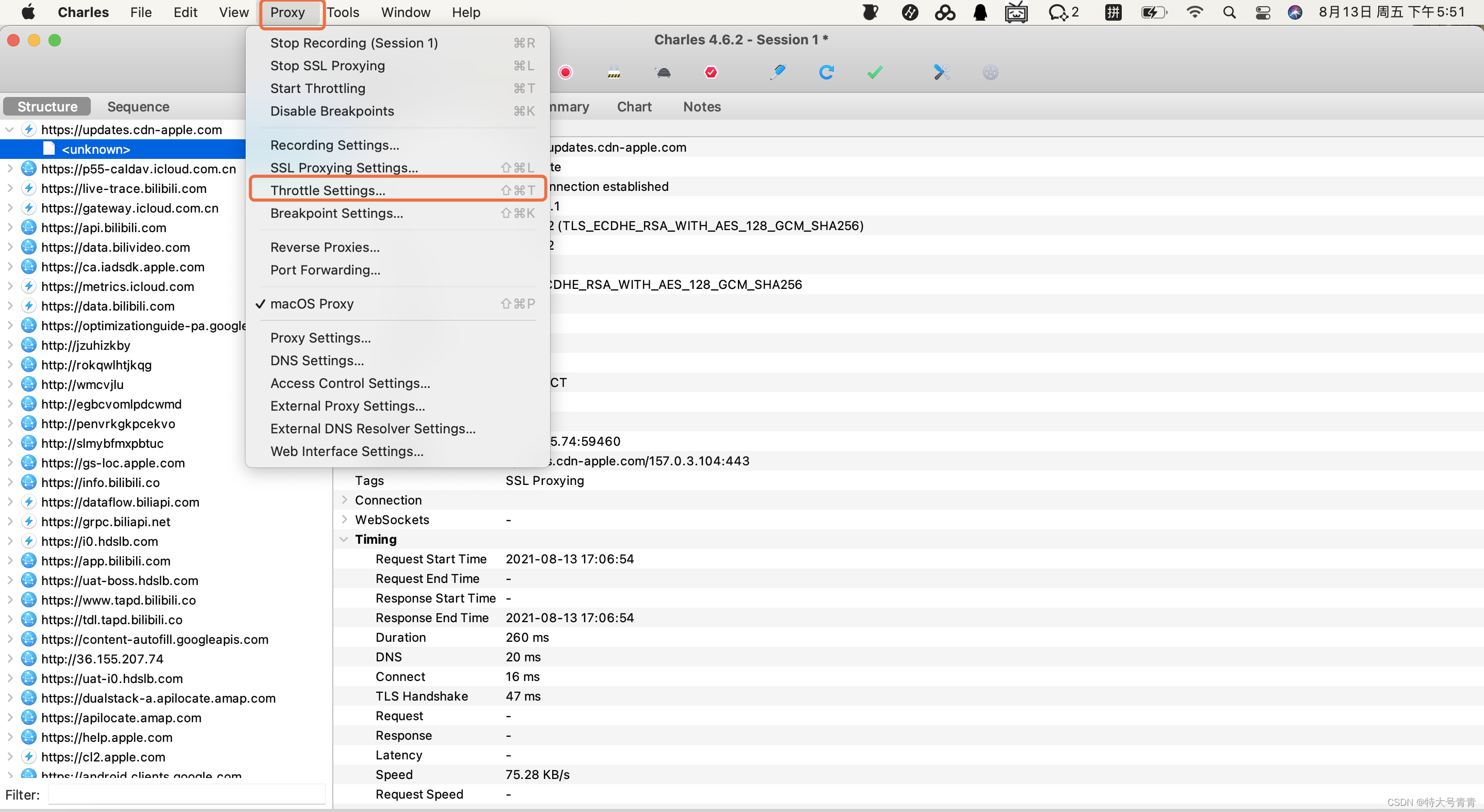Image resolution: width=1484 pixels, height=812 pixels.
Task: Click the input method icon in menu bar
Action: pos(1113,12)
